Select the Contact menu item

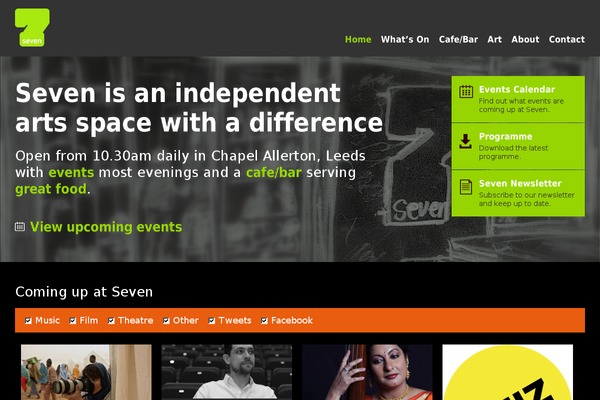click(567, 39)
